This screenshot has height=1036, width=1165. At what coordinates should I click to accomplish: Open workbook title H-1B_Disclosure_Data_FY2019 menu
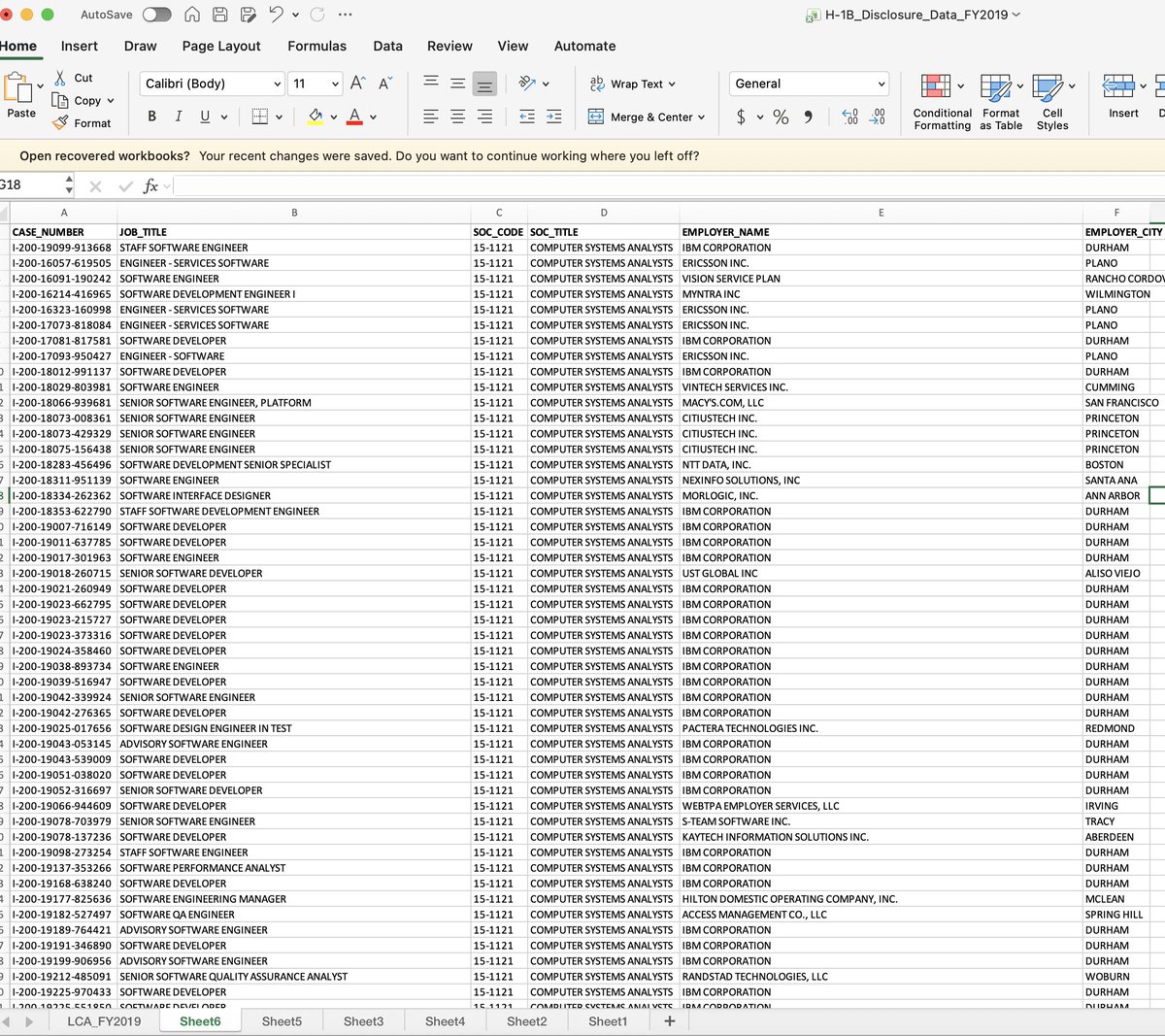coord(914,15)
